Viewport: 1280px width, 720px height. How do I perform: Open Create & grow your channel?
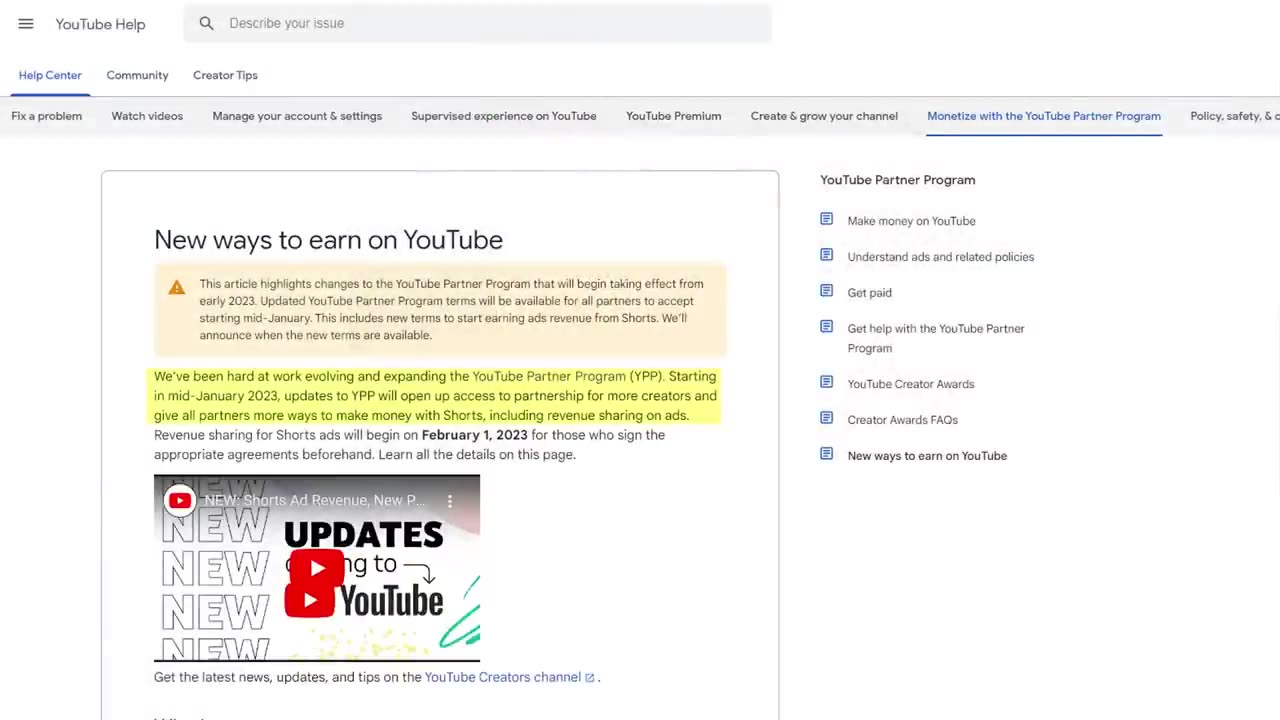(824, 116)
